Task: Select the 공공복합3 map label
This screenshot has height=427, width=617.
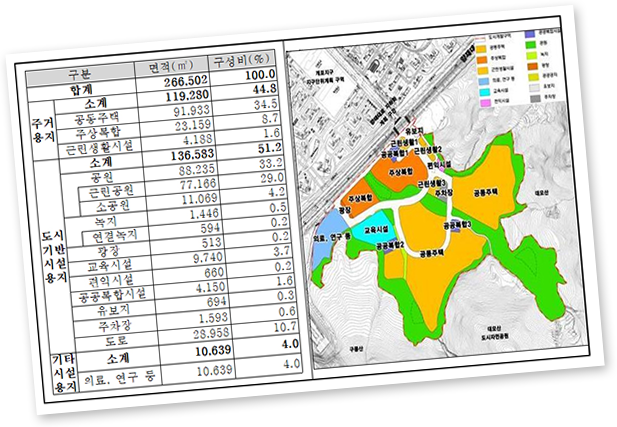Action: 457,226
